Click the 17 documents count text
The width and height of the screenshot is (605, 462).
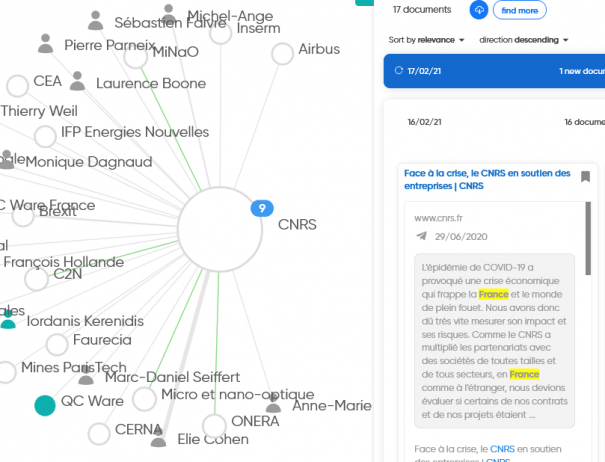(x=422, y=10)
